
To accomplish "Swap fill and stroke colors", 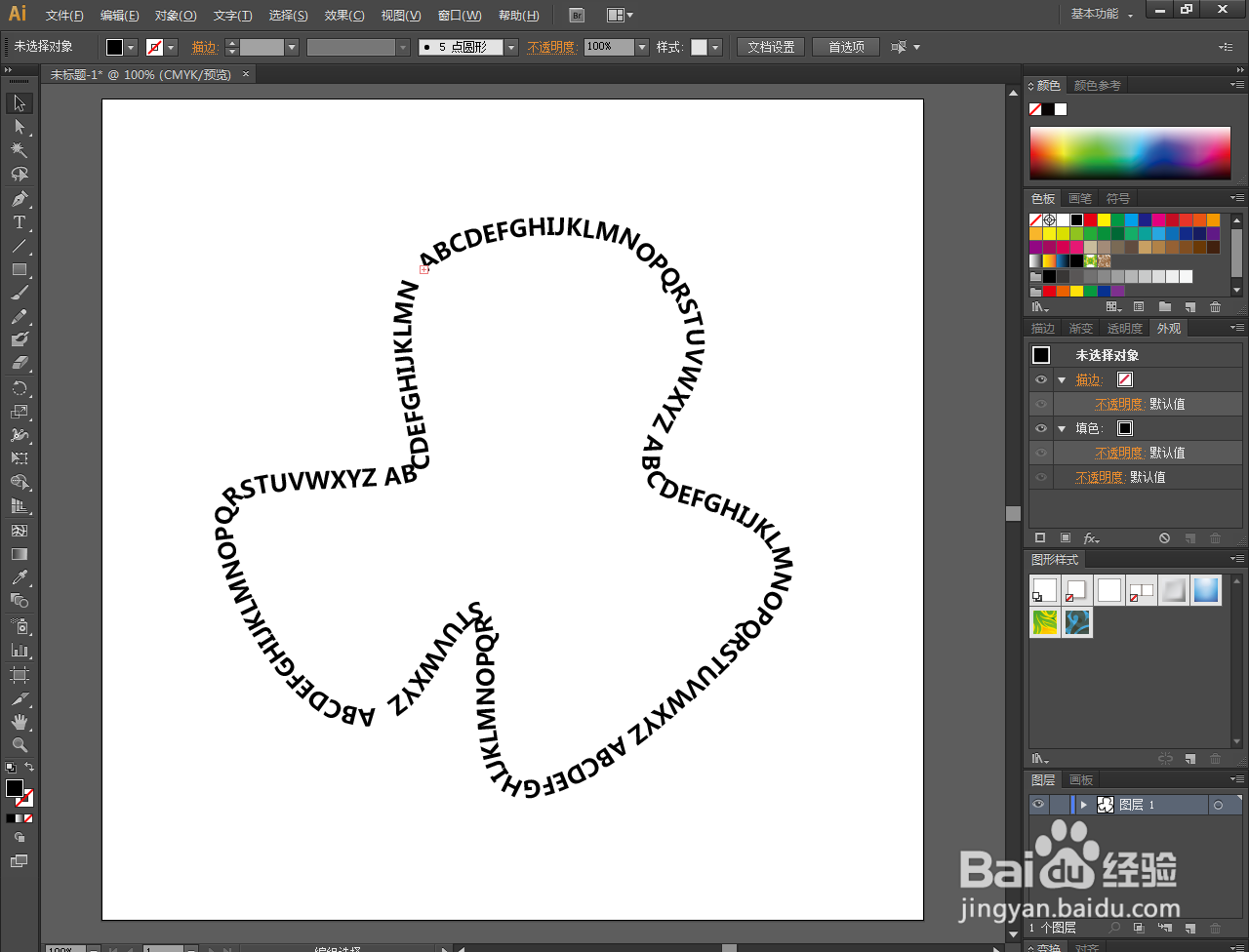I will point(29,768).
